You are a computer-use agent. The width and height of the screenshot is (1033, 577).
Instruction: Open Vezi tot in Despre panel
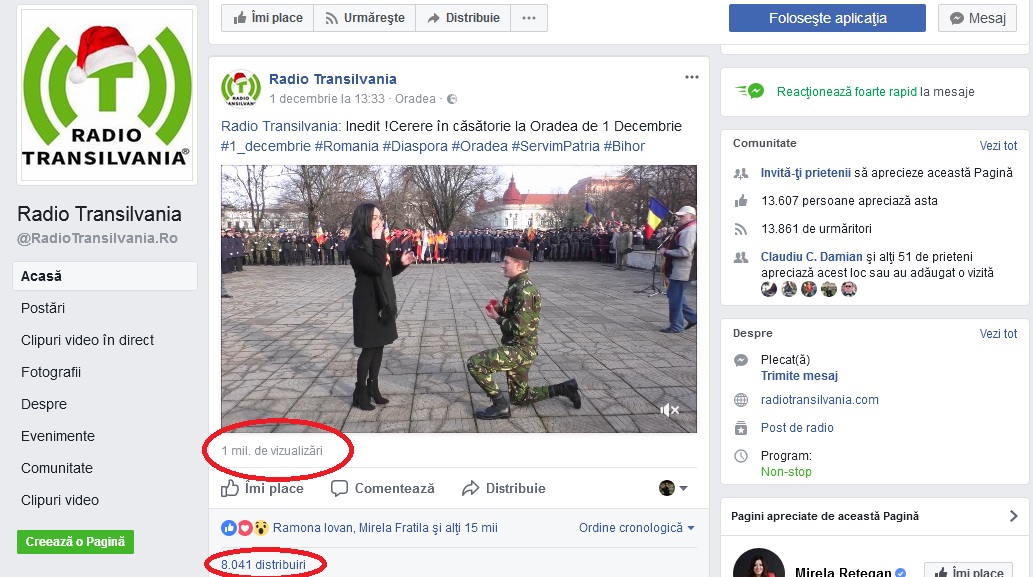tap(998, 334)
